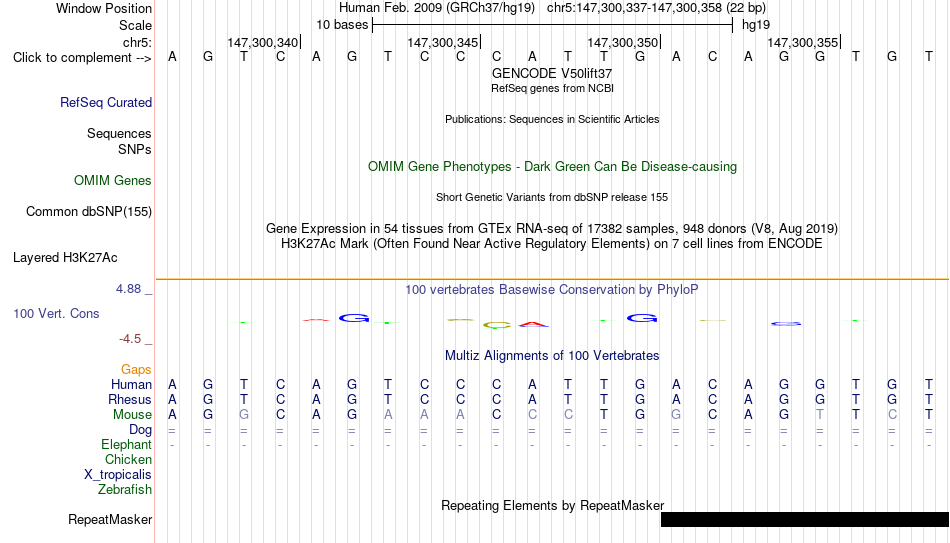Click the Sequences track label
Viewport: 950px width, 543px height.
click(x=119, y=133)
